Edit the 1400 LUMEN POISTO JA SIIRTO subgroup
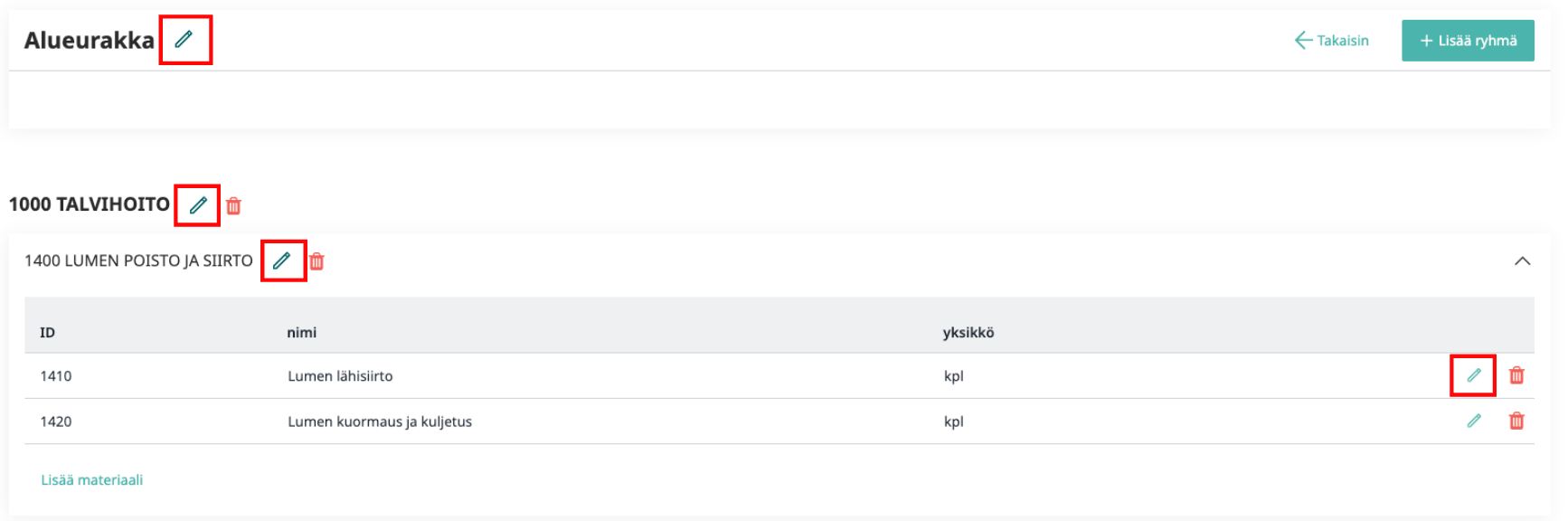 (282, 260)
